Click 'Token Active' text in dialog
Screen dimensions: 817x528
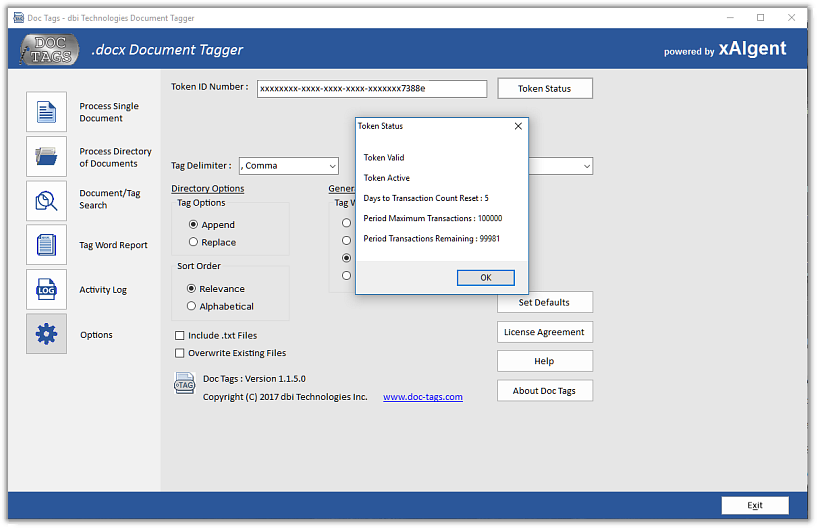tap(387, 178)
